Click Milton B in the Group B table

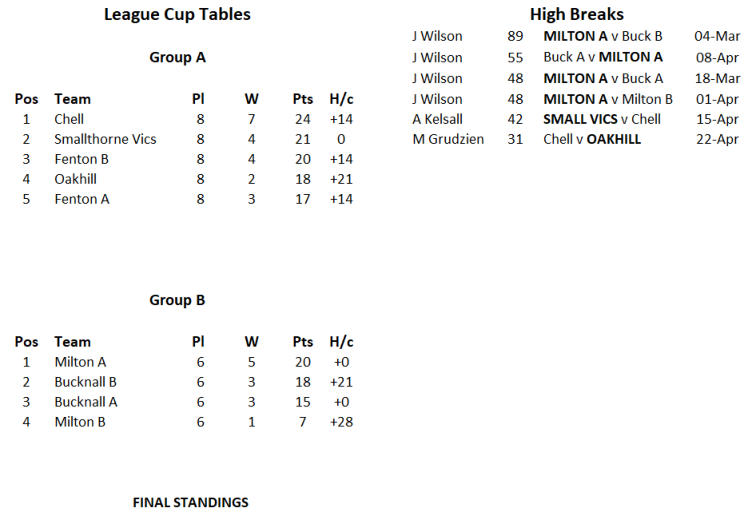(81, 422)
